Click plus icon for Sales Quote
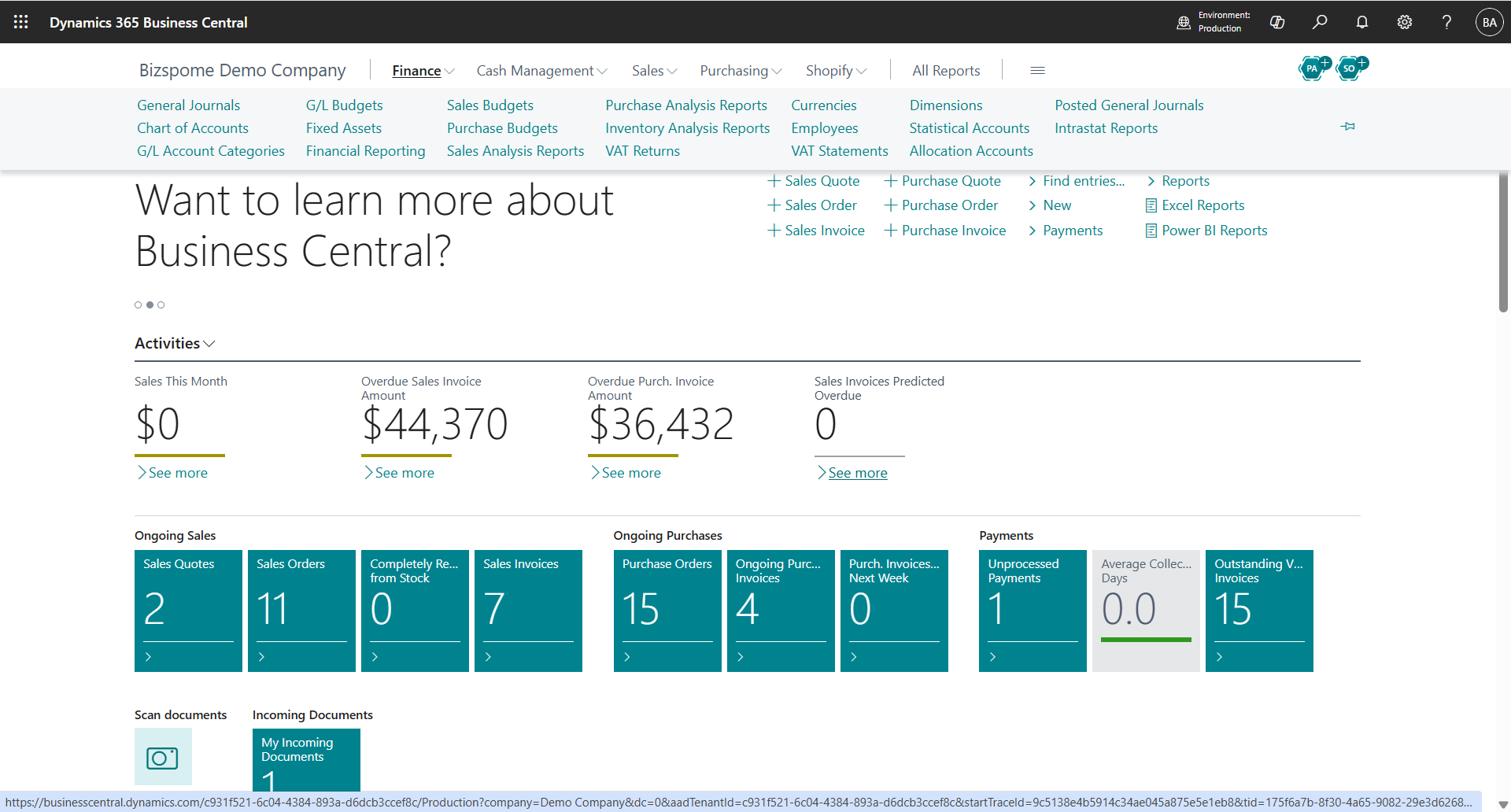Viewport: 1511px width, 812px height. 774,181
